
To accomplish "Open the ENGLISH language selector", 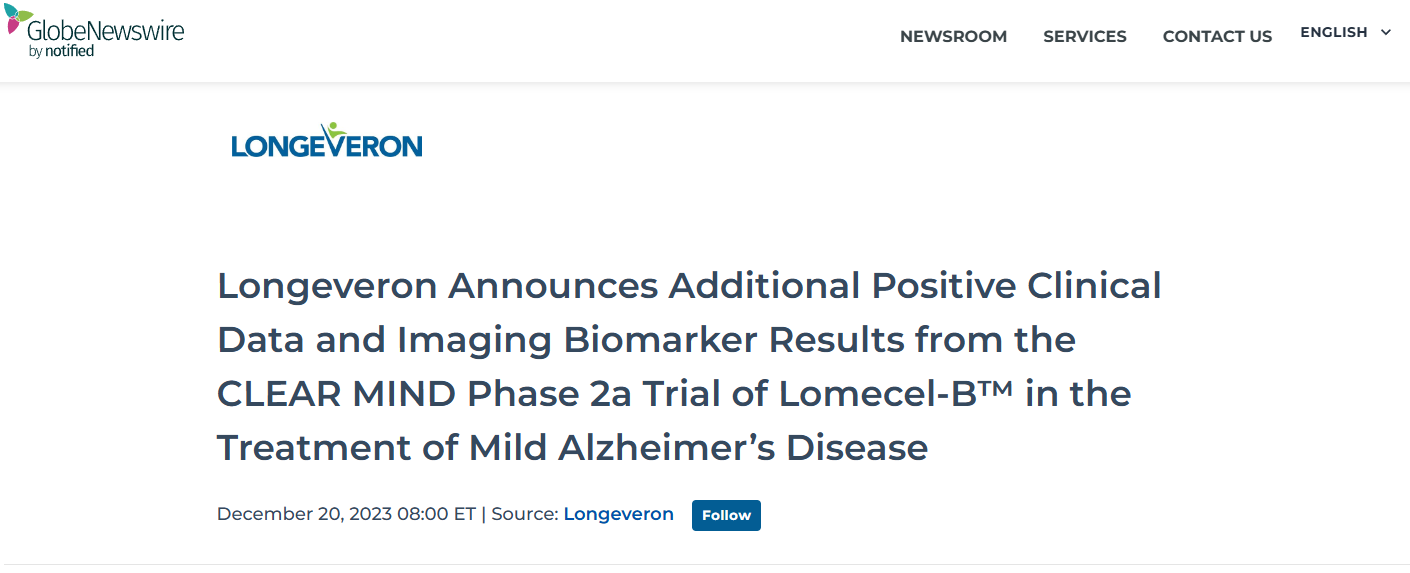I will 1333,33.
